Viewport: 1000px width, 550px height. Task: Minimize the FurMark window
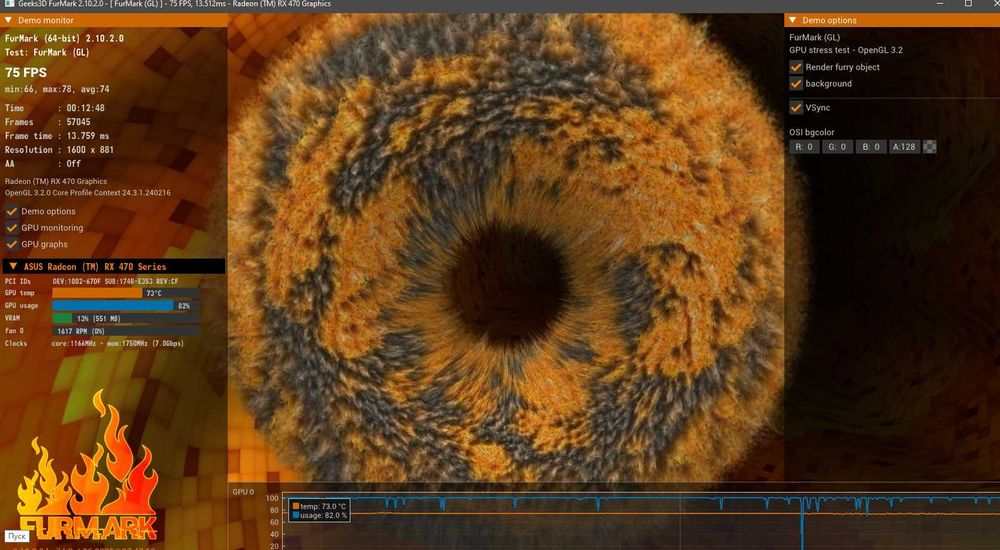tap(941, 4)
